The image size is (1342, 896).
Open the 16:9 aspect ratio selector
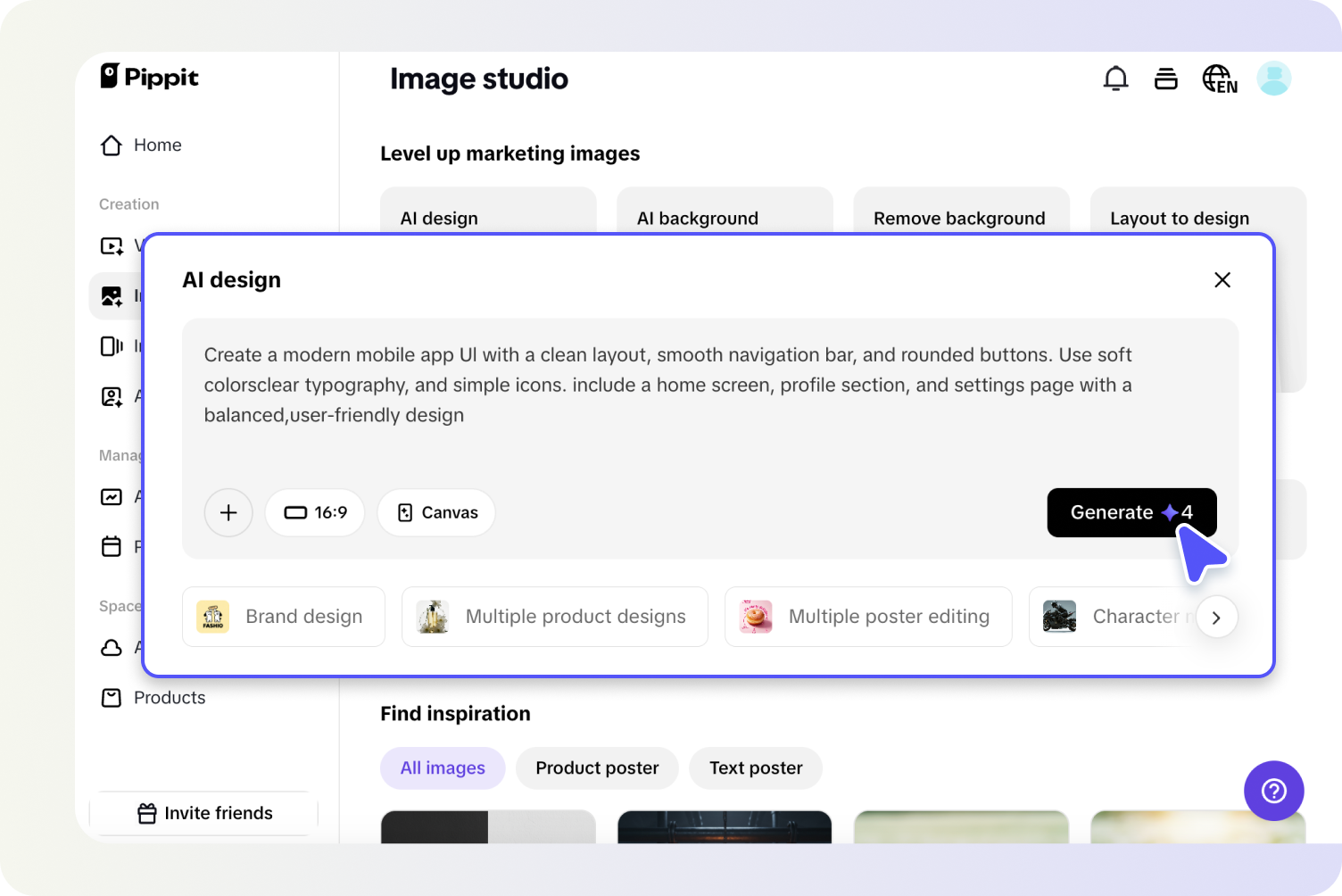coord(315,512)
